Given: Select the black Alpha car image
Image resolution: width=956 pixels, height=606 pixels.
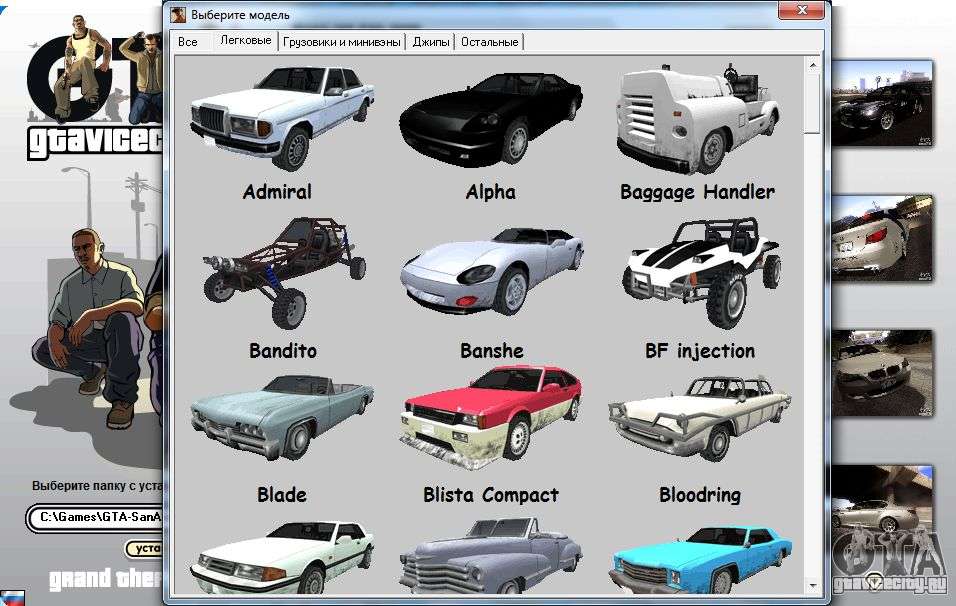Looking at the screenshot, I should 491,118.
